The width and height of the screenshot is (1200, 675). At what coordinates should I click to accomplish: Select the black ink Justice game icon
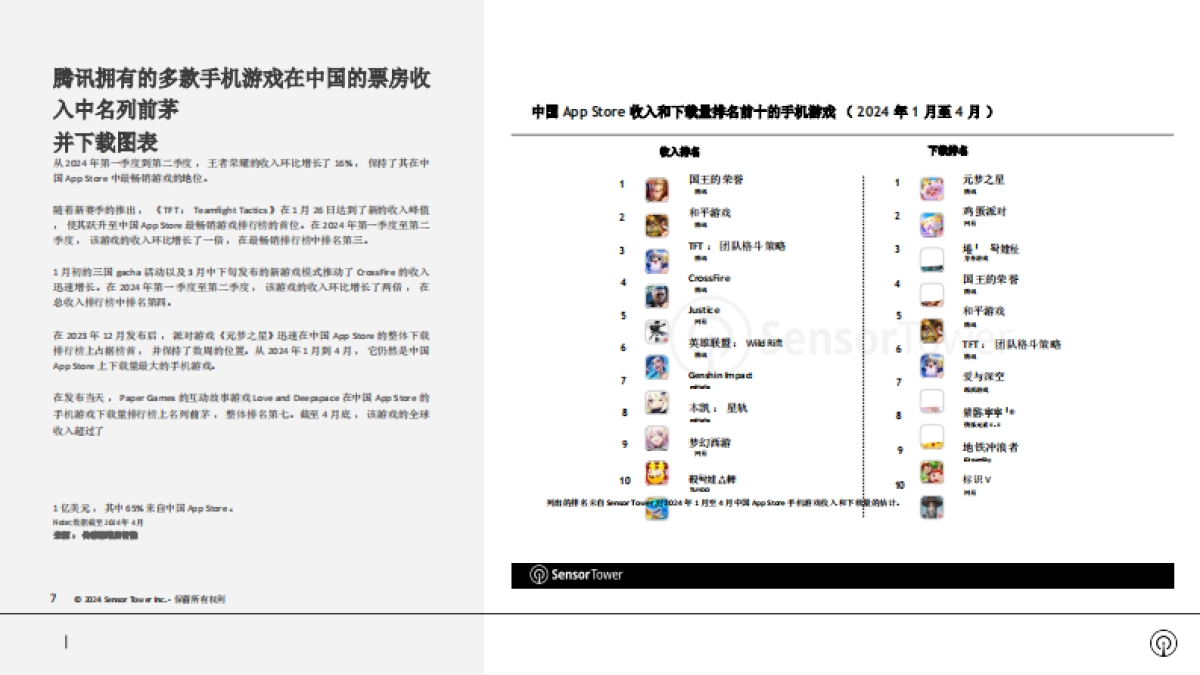[x=657, y=330]
